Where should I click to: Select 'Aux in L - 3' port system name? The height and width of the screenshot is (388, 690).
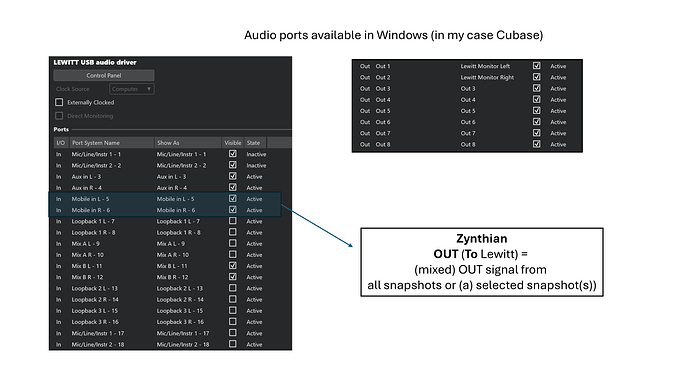click(86, 176)
